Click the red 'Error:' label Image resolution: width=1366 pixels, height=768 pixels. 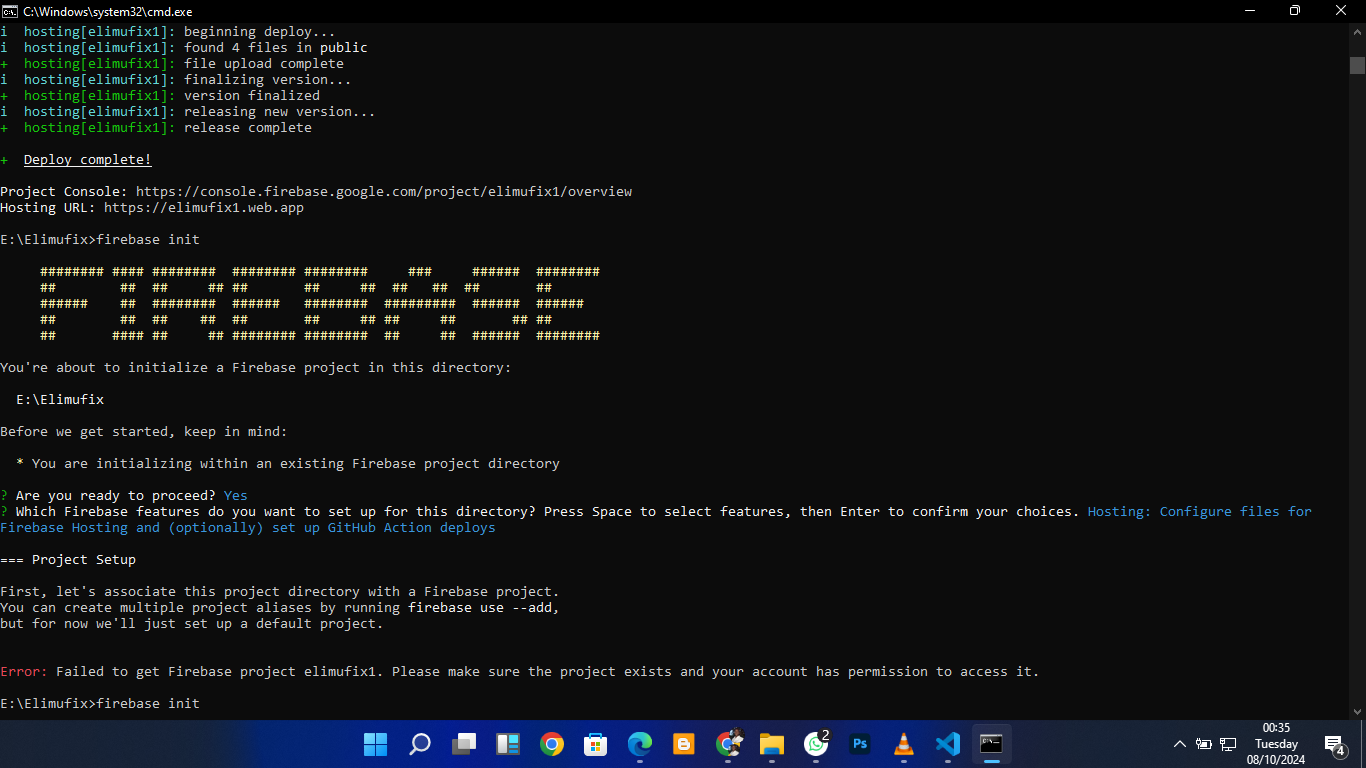pyautogui.click(x=24, y=672)
